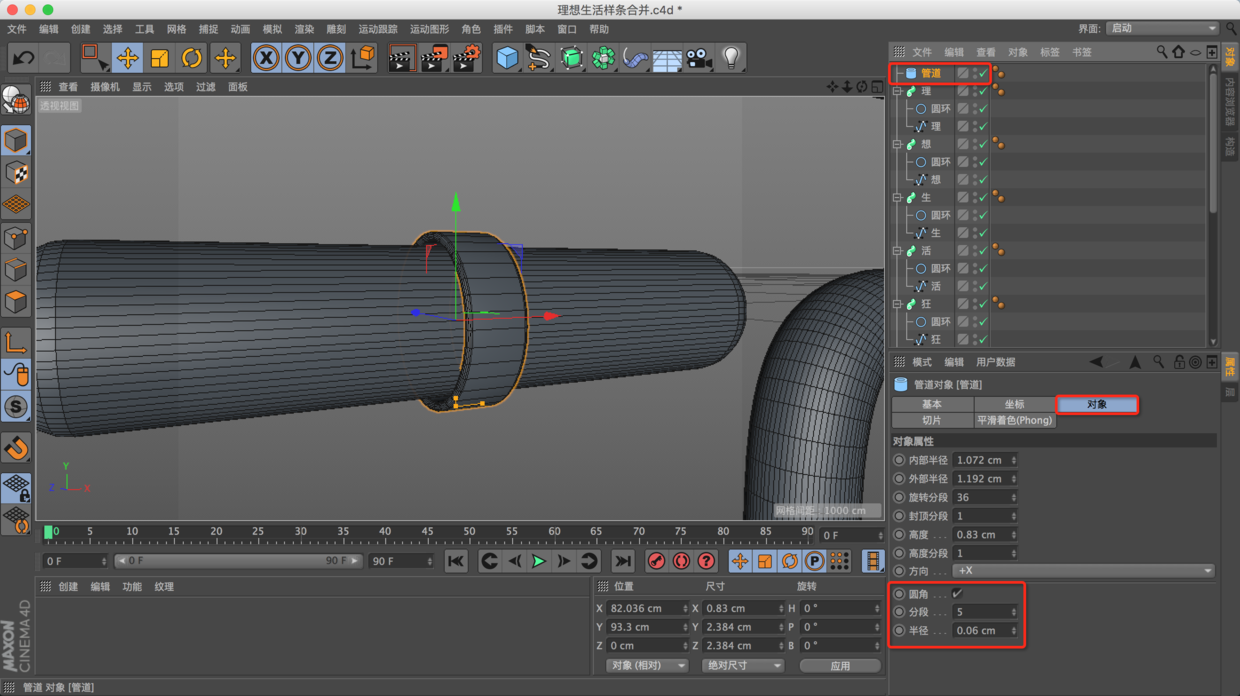Play the animation forward
The image size is (1240, 696).
click(x=539, y=561)
